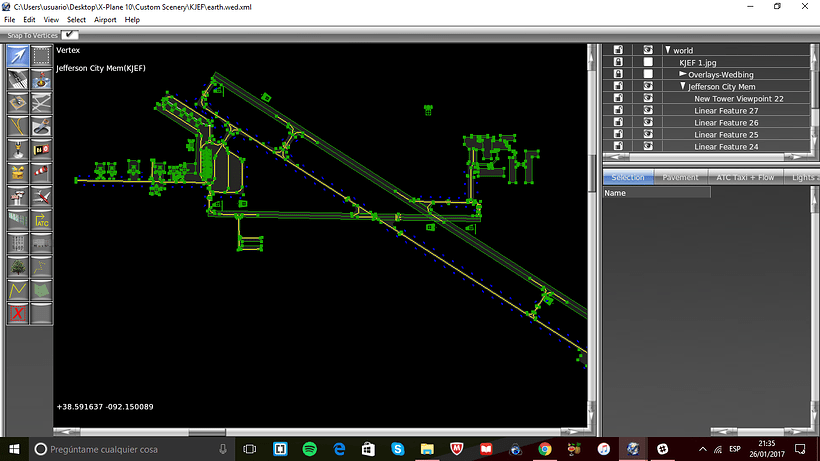Open the Airport menu
Screen dimensions: 820x461
(105, 20)
